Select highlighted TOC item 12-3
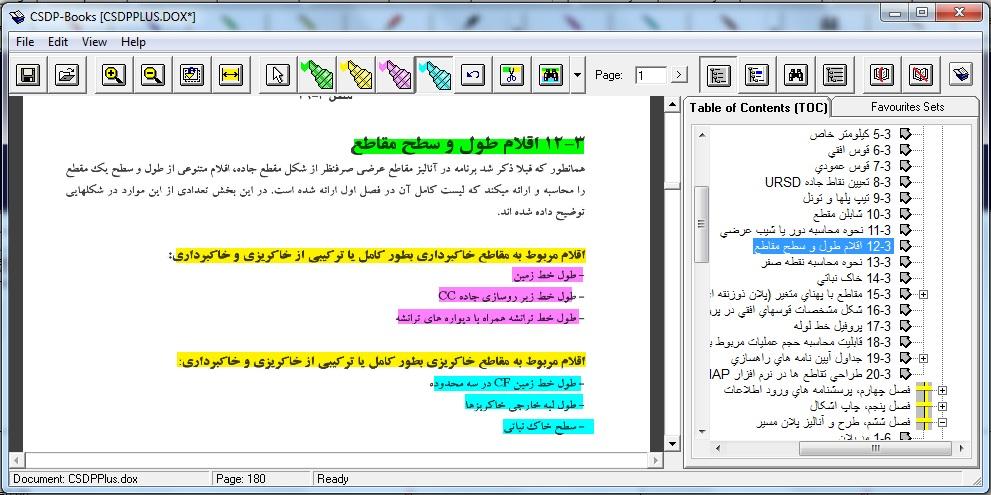This screenshot has height=495, width=991. point(822,246)
